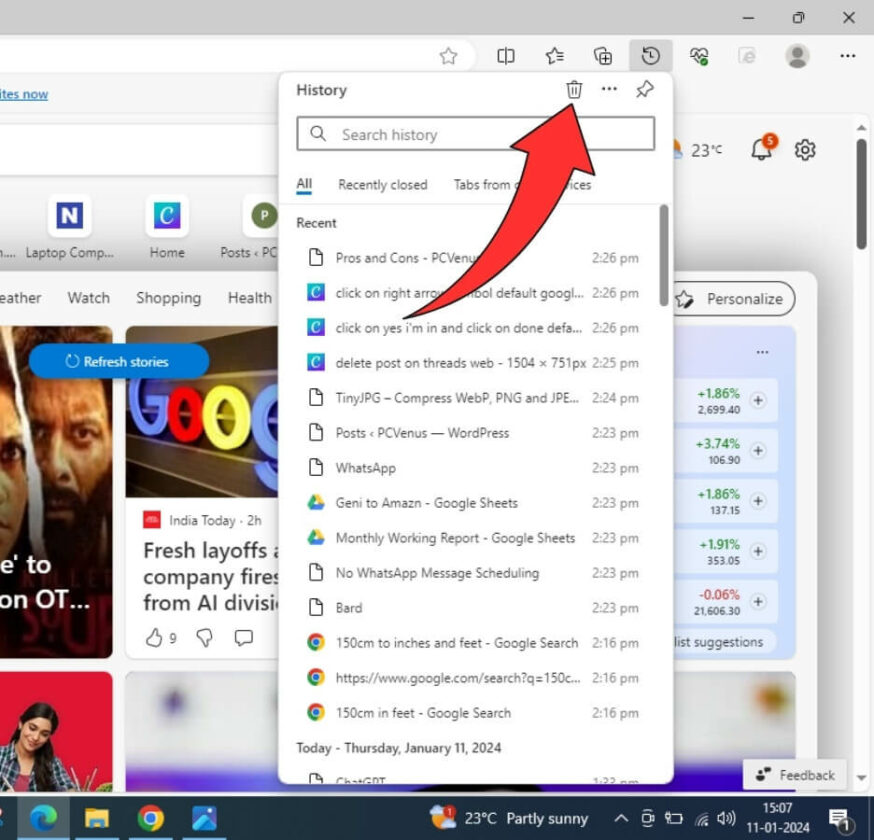Open more options menu in History panel
Screen dimensions: 874x840
pyautogui.click(x=609, y=89)
